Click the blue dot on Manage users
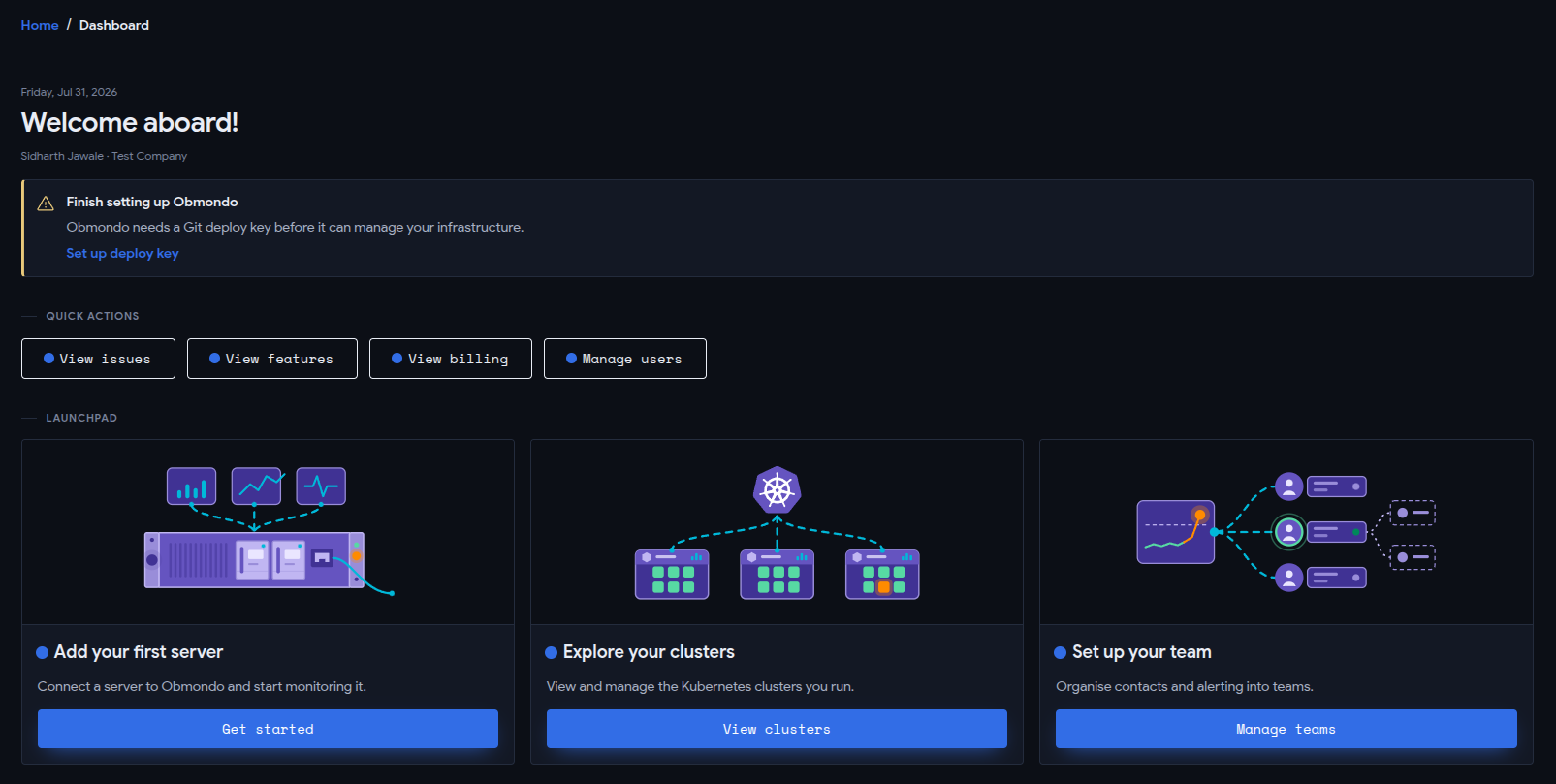Viewport: 1556px width, 784px height. (572, 359)
